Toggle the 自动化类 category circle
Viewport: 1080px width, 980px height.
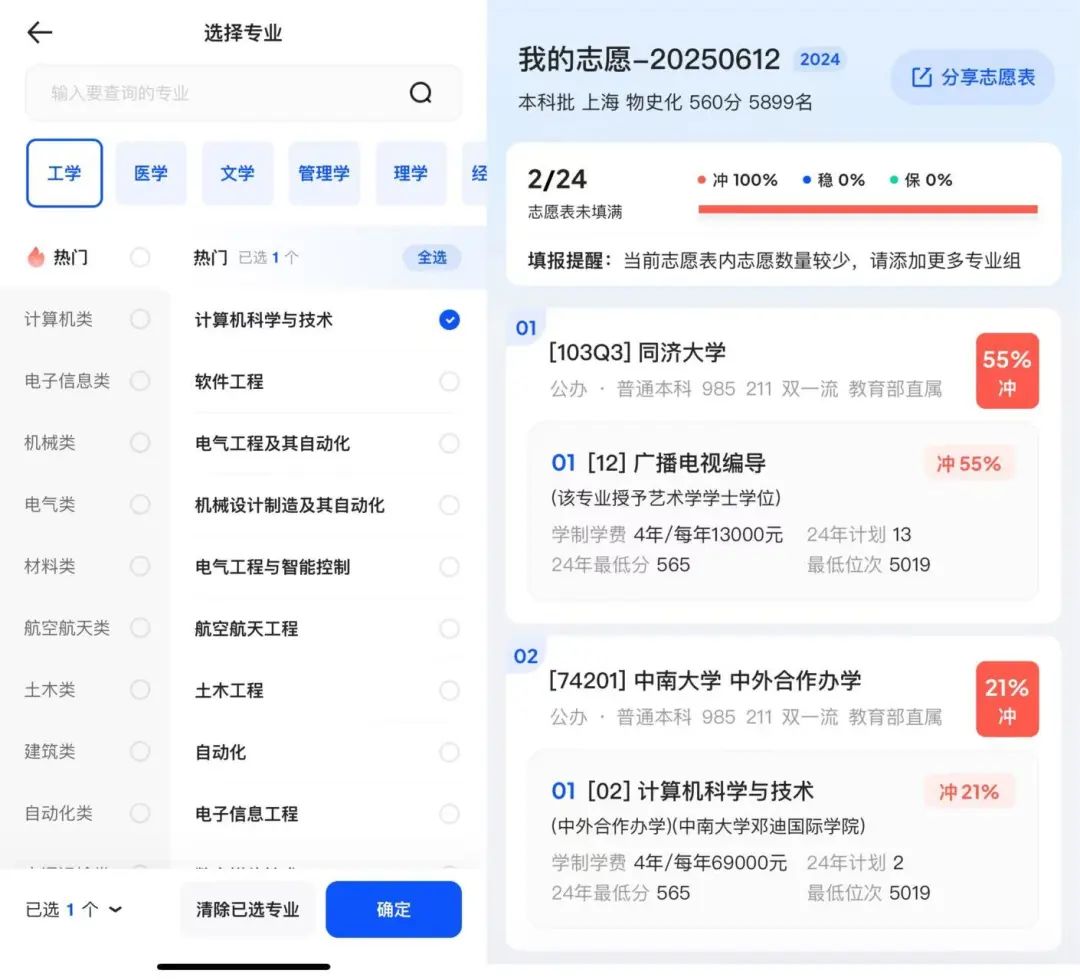(140, 813)
